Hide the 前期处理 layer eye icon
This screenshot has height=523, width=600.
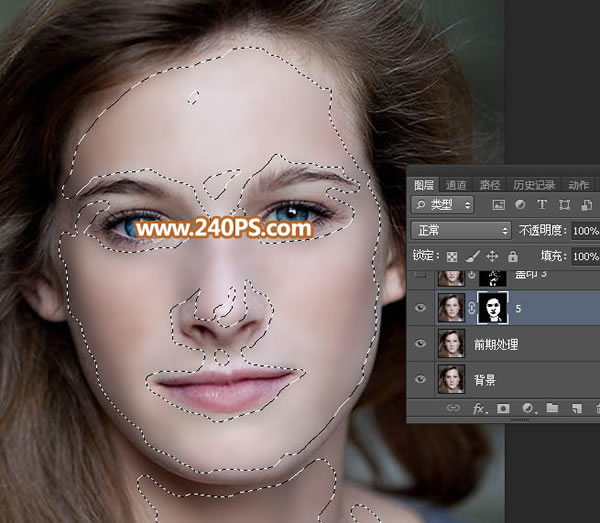point(421,344)
